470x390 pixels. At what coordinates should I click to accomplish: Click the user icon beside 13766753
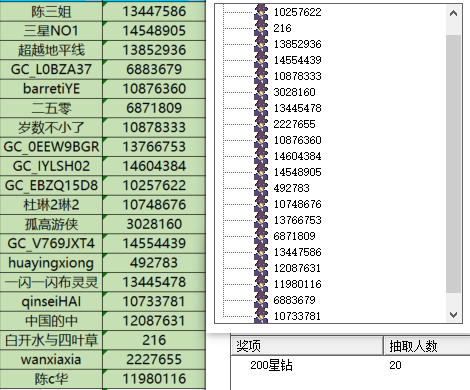click(261, 220)
